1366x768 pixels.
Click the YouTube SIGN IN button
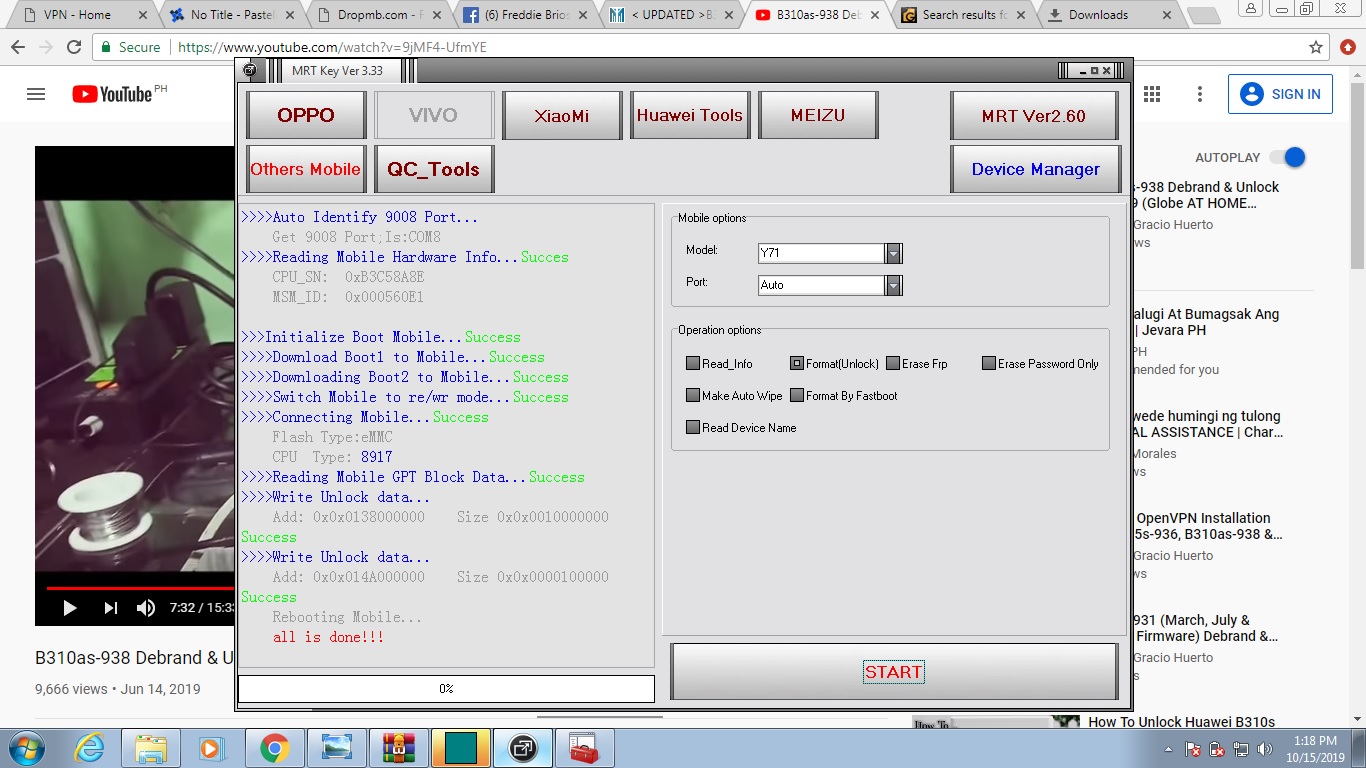(x=1280, y=94)
